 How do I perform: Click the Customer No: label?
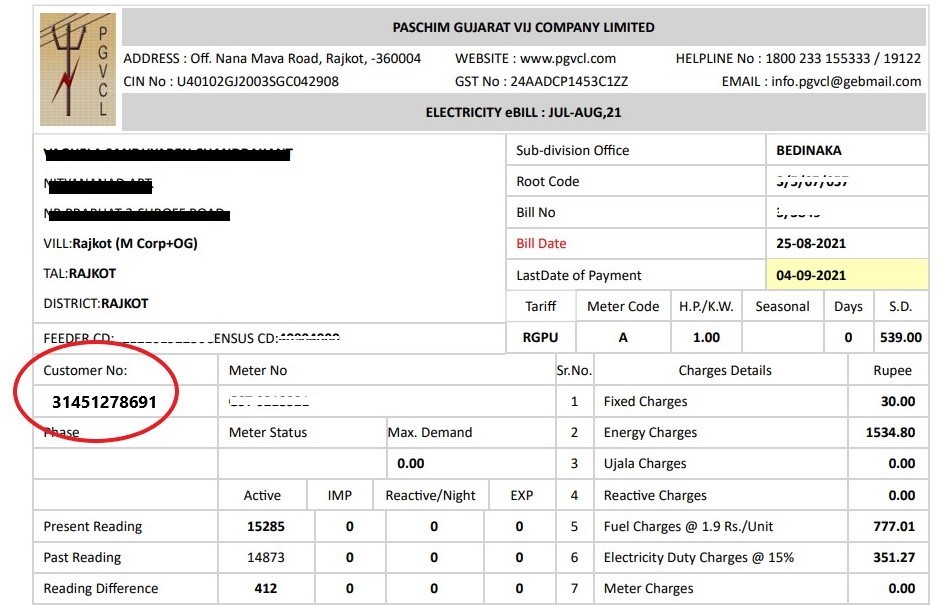point(85,370)
